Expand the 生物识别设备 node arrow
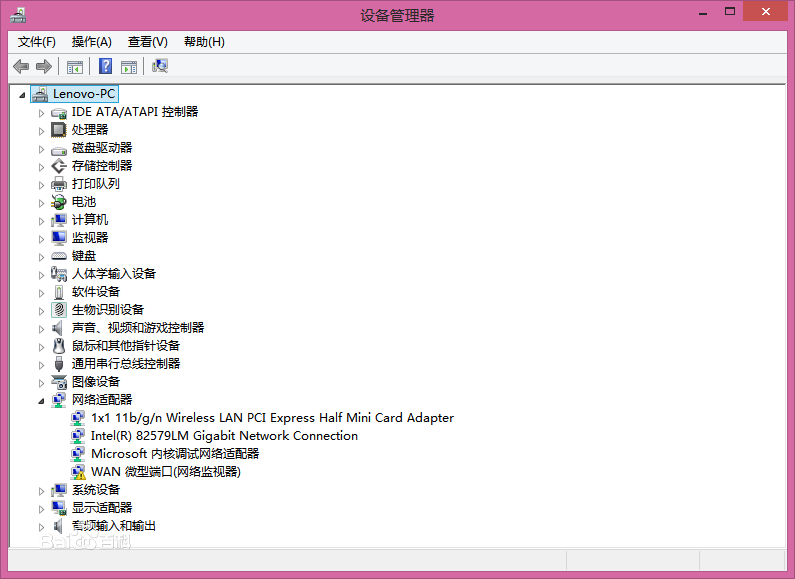 pos(41,311)
